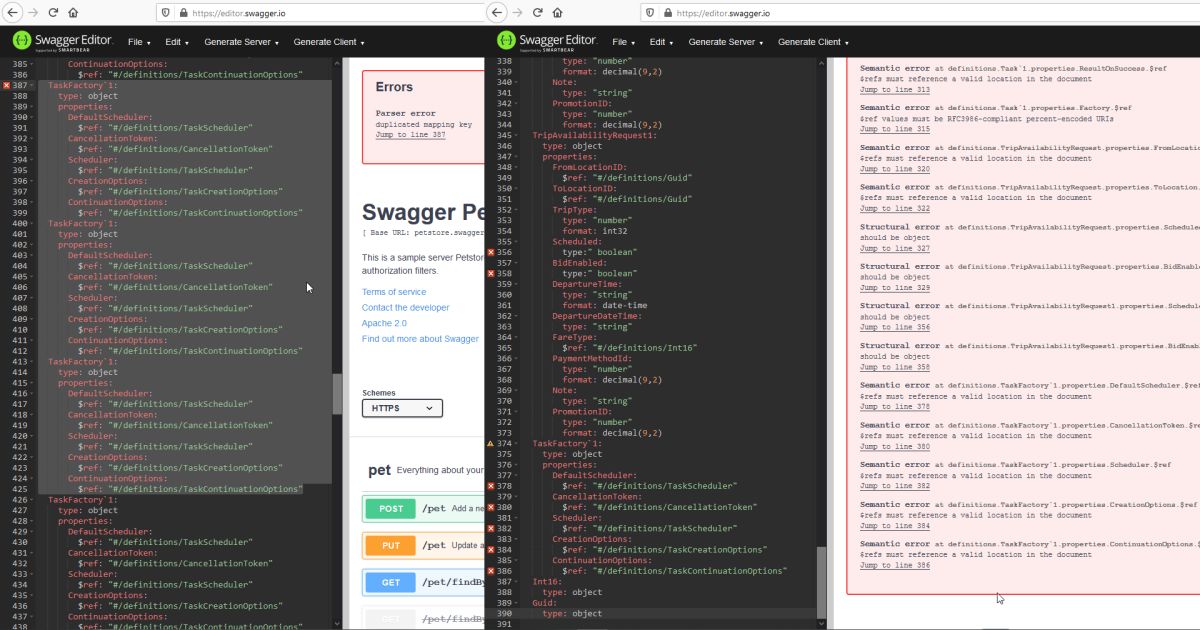Image resolution: width=1200 pixels, height=630 pixels.
Task: Click Jump to line 387 link
Action: point(410,134)
